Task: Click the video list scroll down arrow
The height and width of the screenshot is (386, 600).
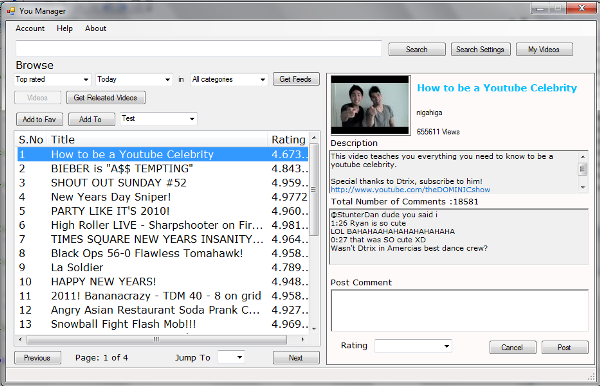Action: click(314, 329)
